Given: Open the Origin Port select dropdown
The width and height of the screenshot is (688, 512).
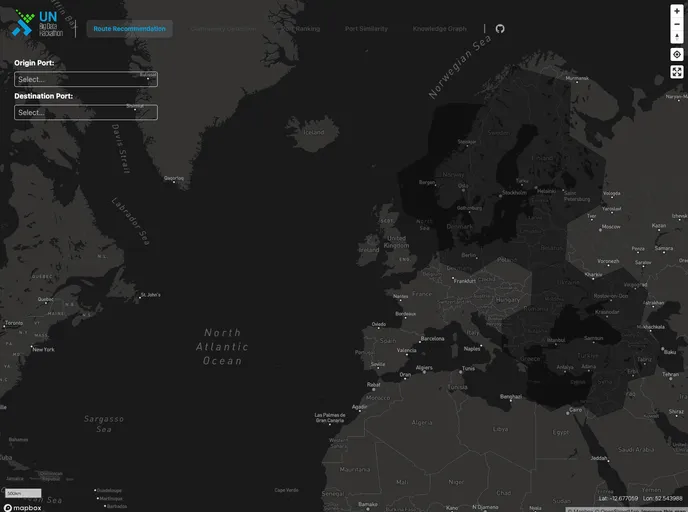Looking at the screenshot, I should pyautogui.click(x=86, y=79).
